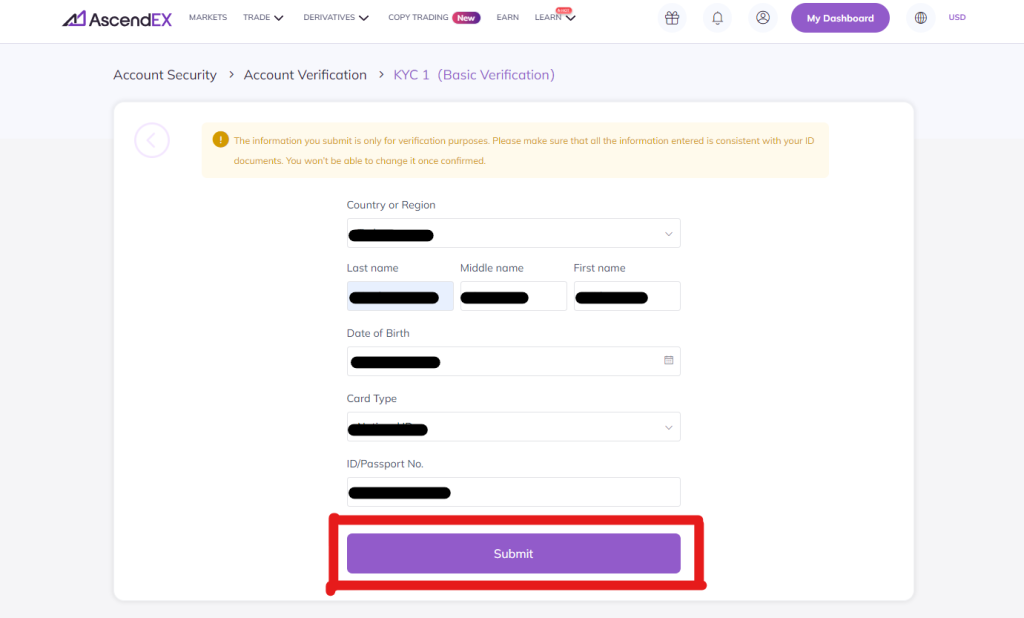Click the back arrow circle button

(152, 140)
